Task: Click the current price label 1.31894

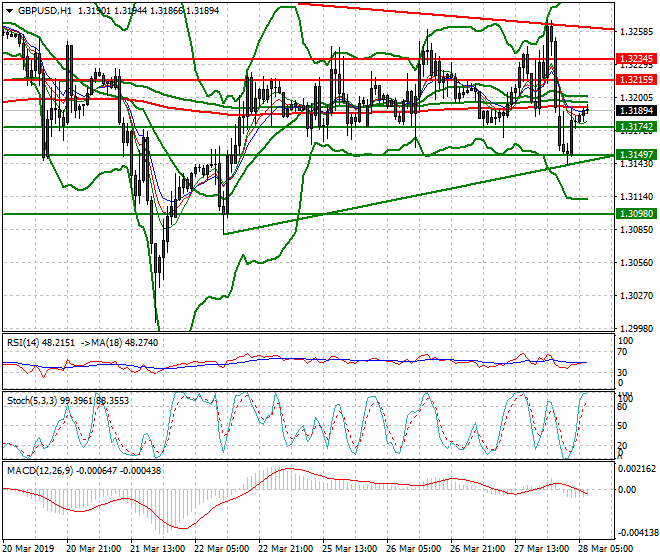Action: click(636, 110)
